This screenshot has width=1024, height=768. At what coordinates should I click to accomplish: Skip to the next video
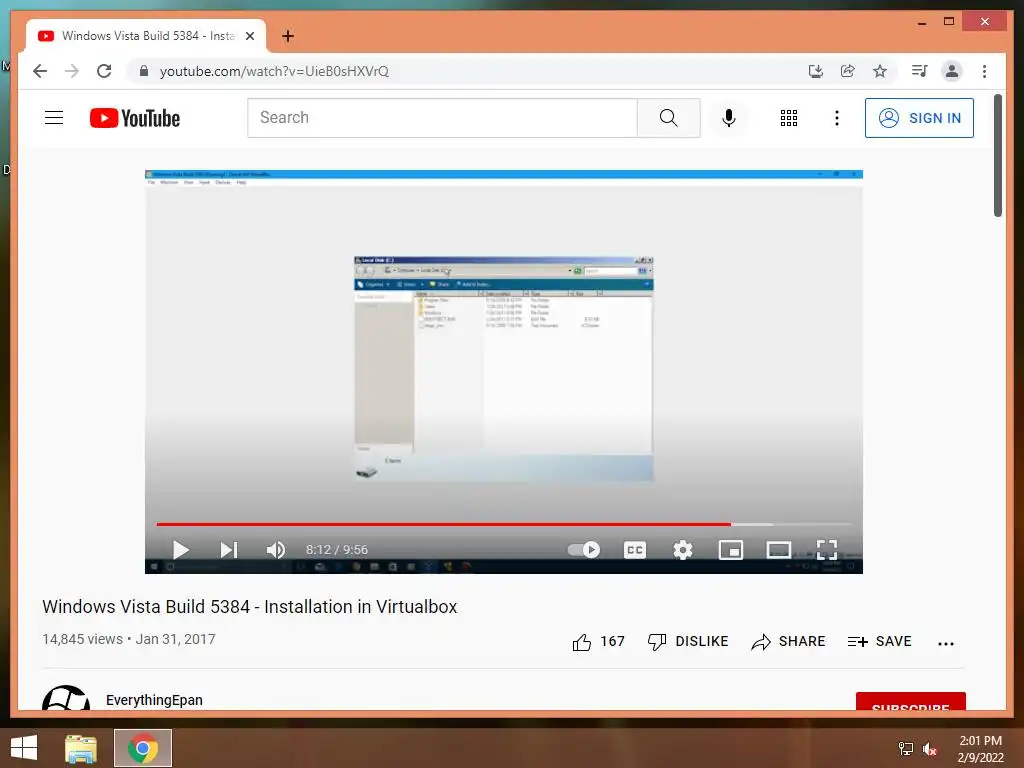click(229, 550)
